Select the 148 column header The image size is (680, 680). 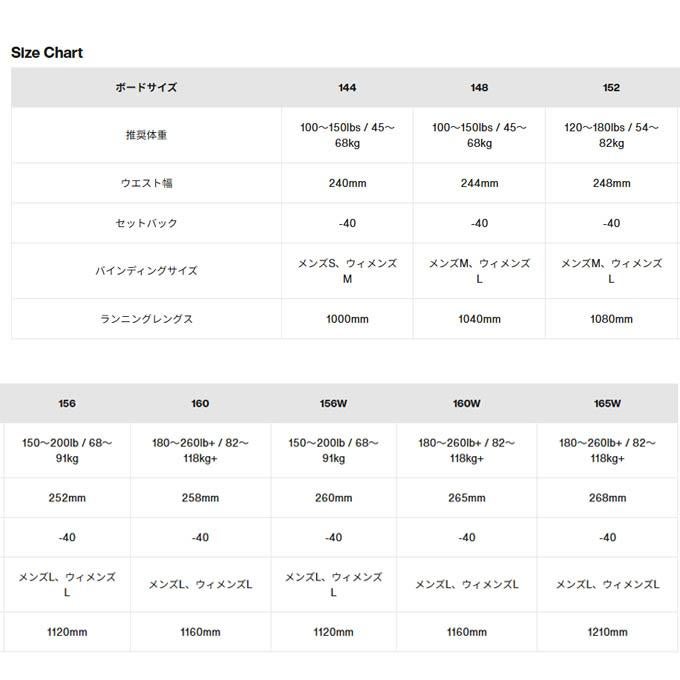tap(479, 88)
